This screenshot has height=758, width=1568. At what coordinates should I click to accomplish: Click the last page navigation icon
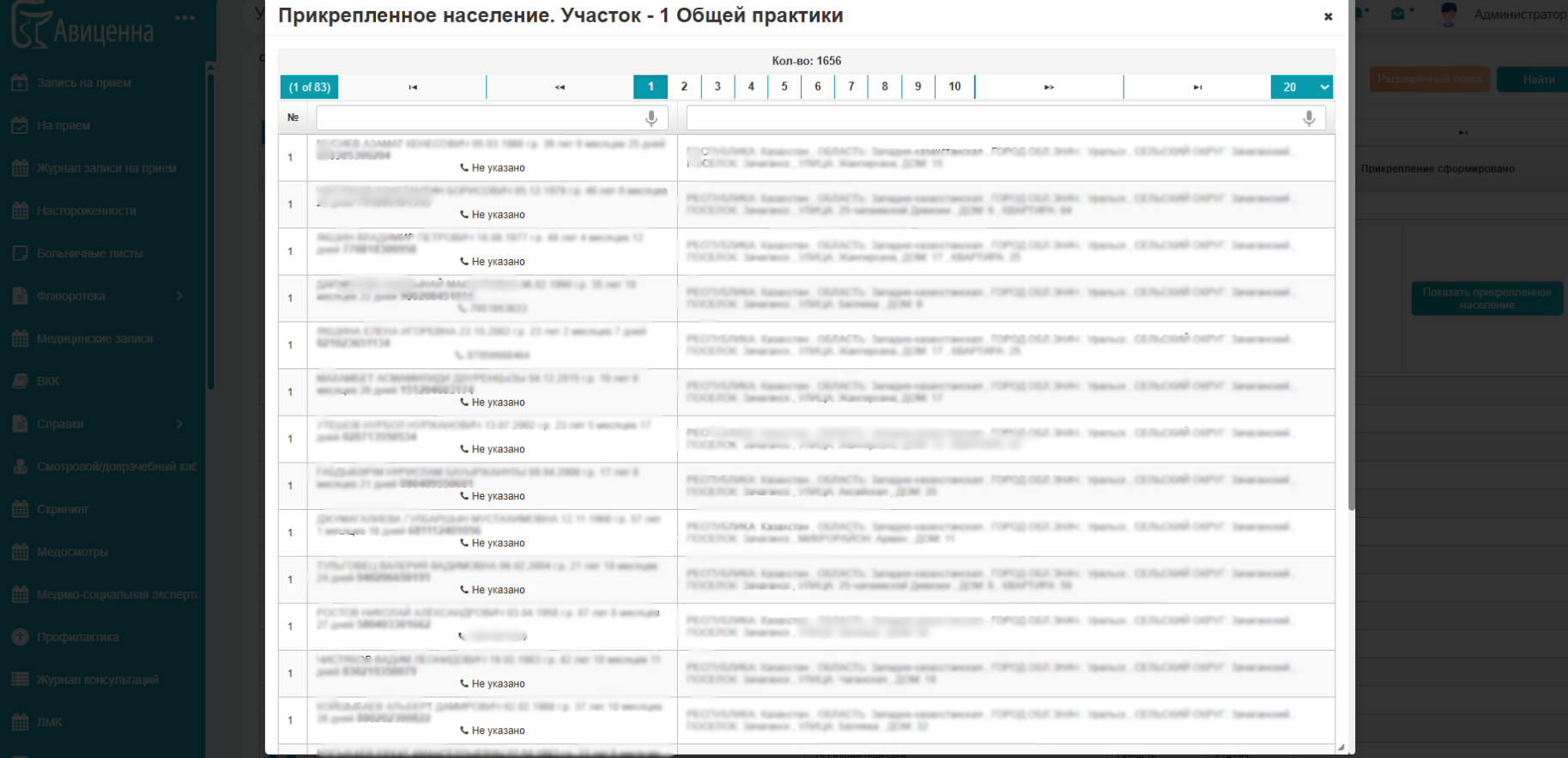[1197, 87]
